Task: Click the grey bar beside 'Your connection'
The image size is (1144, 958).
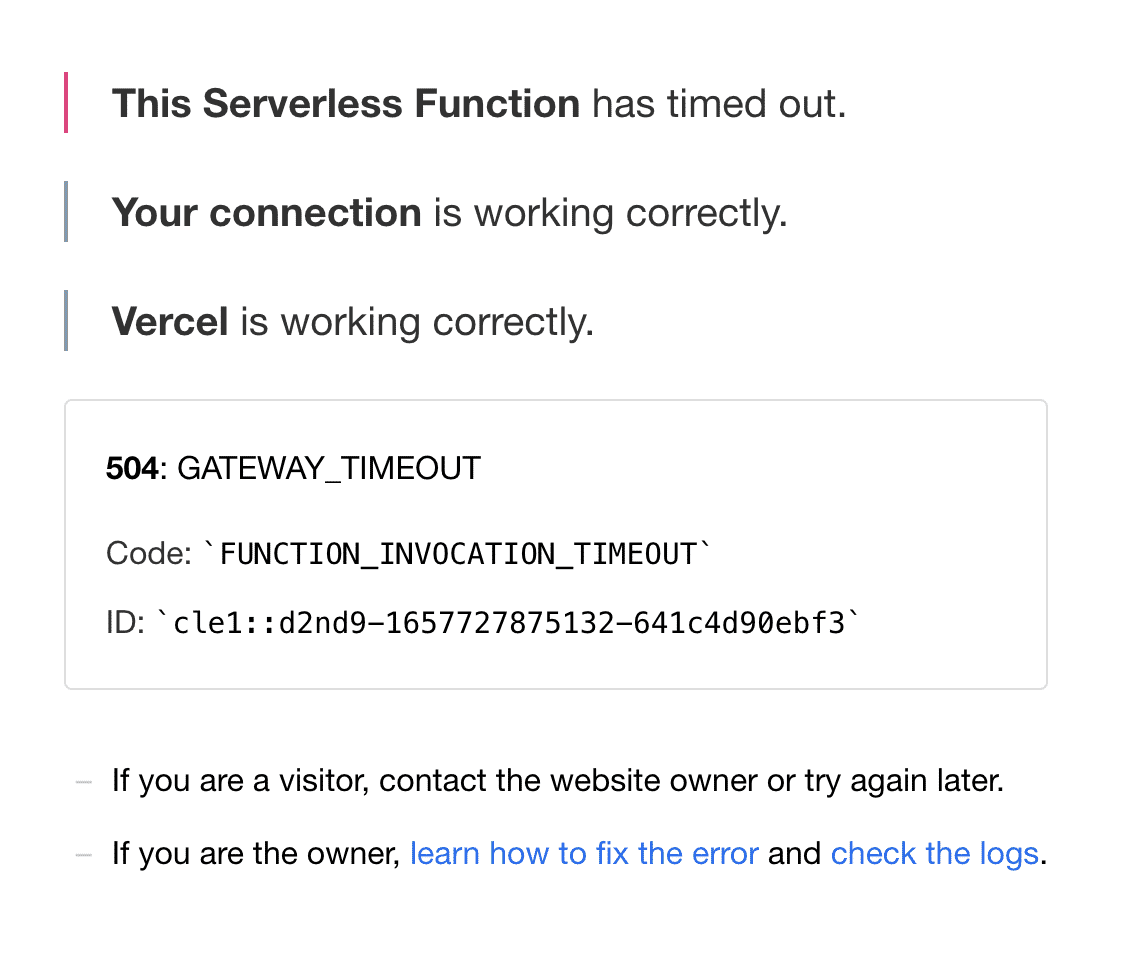Action: coord(66,212)
